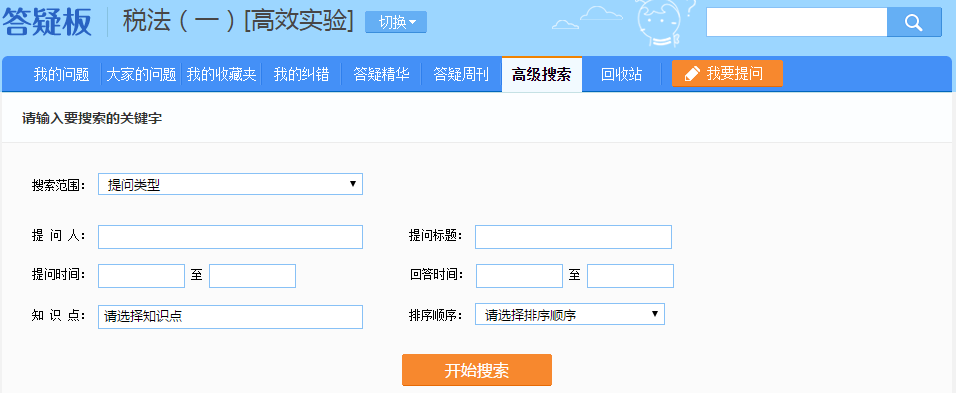Click the 请选择知识点 field
Image resolution: width=956 pixels, height=393 pixels.
pos(230,316)
